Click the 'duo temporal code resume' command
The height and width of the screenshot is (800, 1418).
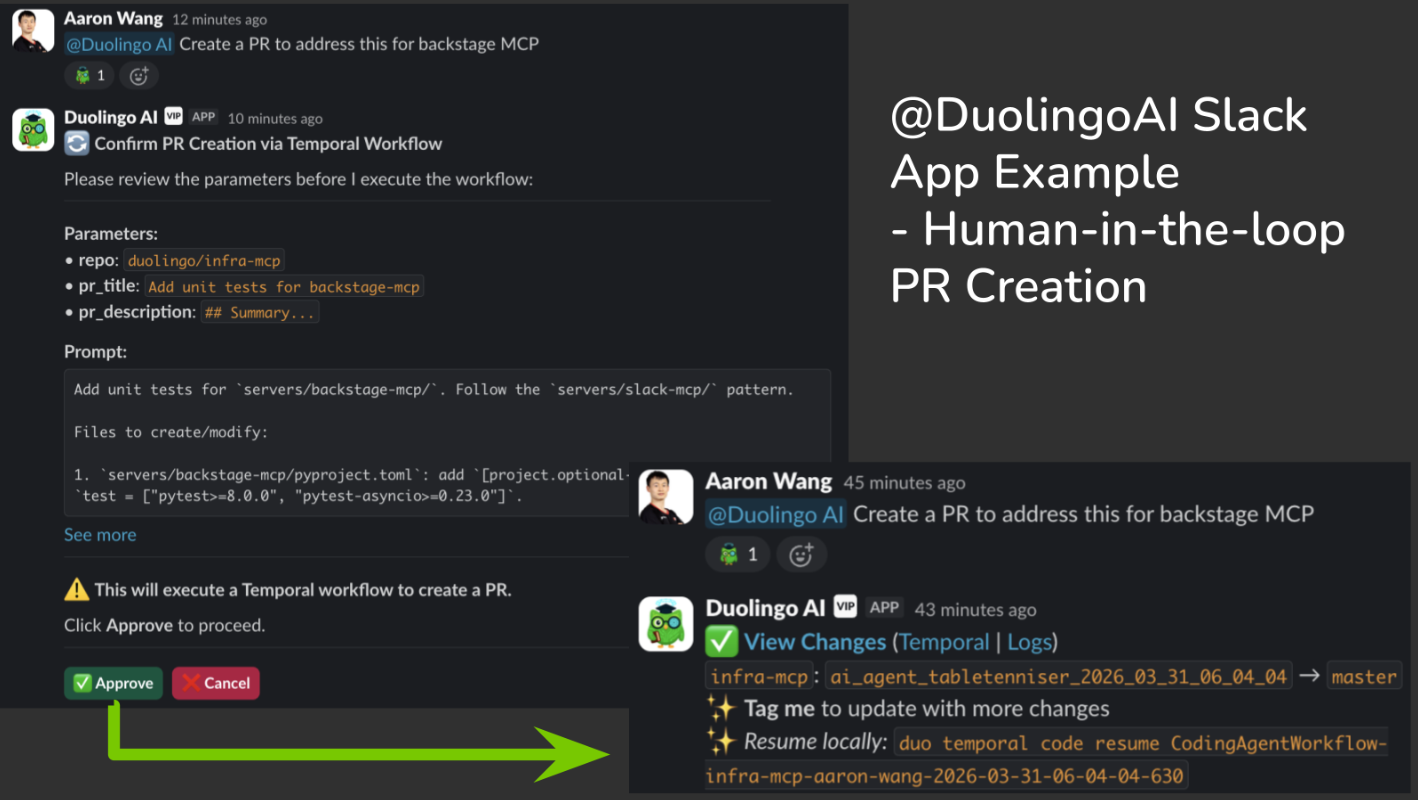(1046, 759)
